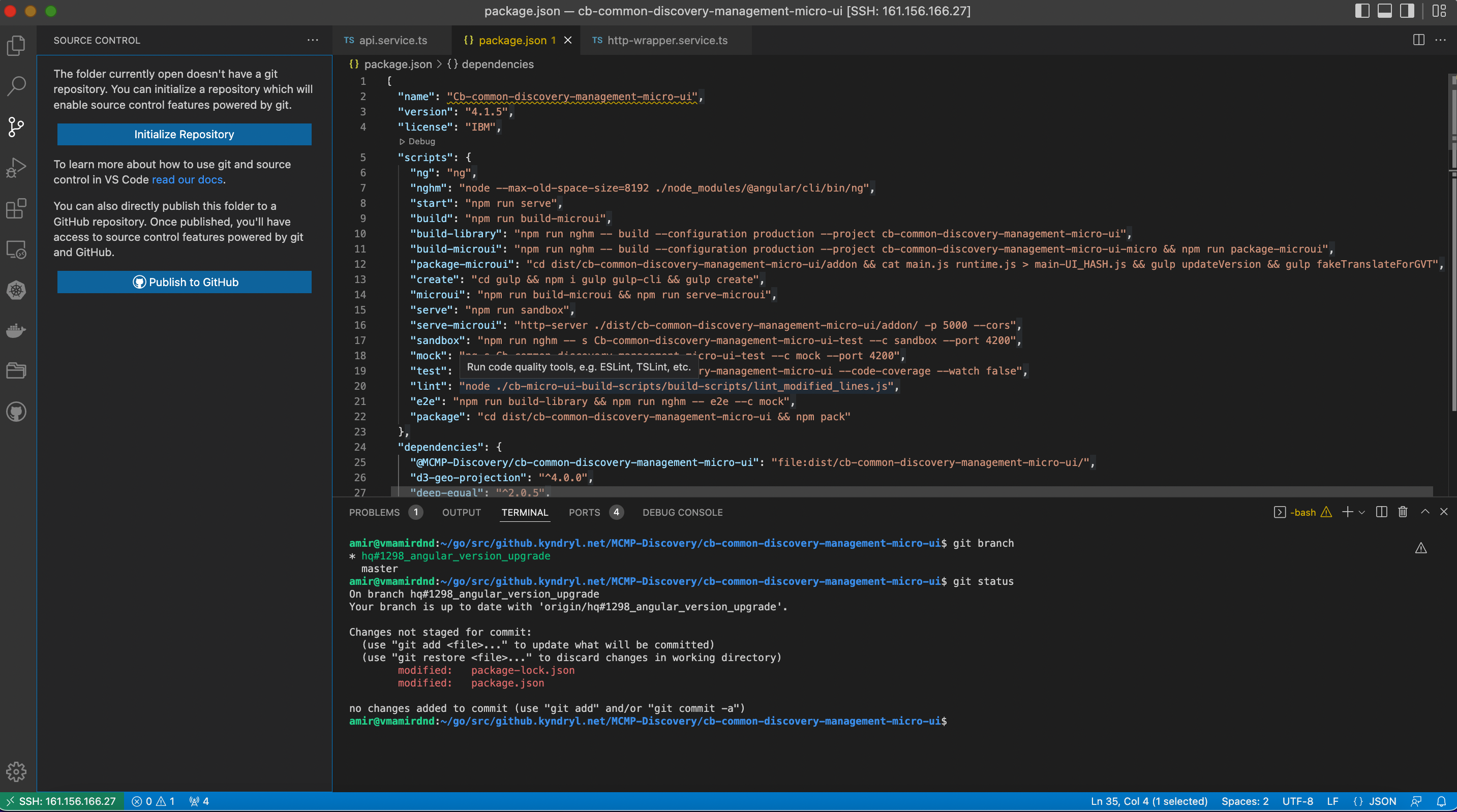Kill the active terminal with trash icon
The height and width of the screenshot is (812, 1457).
1402,512
